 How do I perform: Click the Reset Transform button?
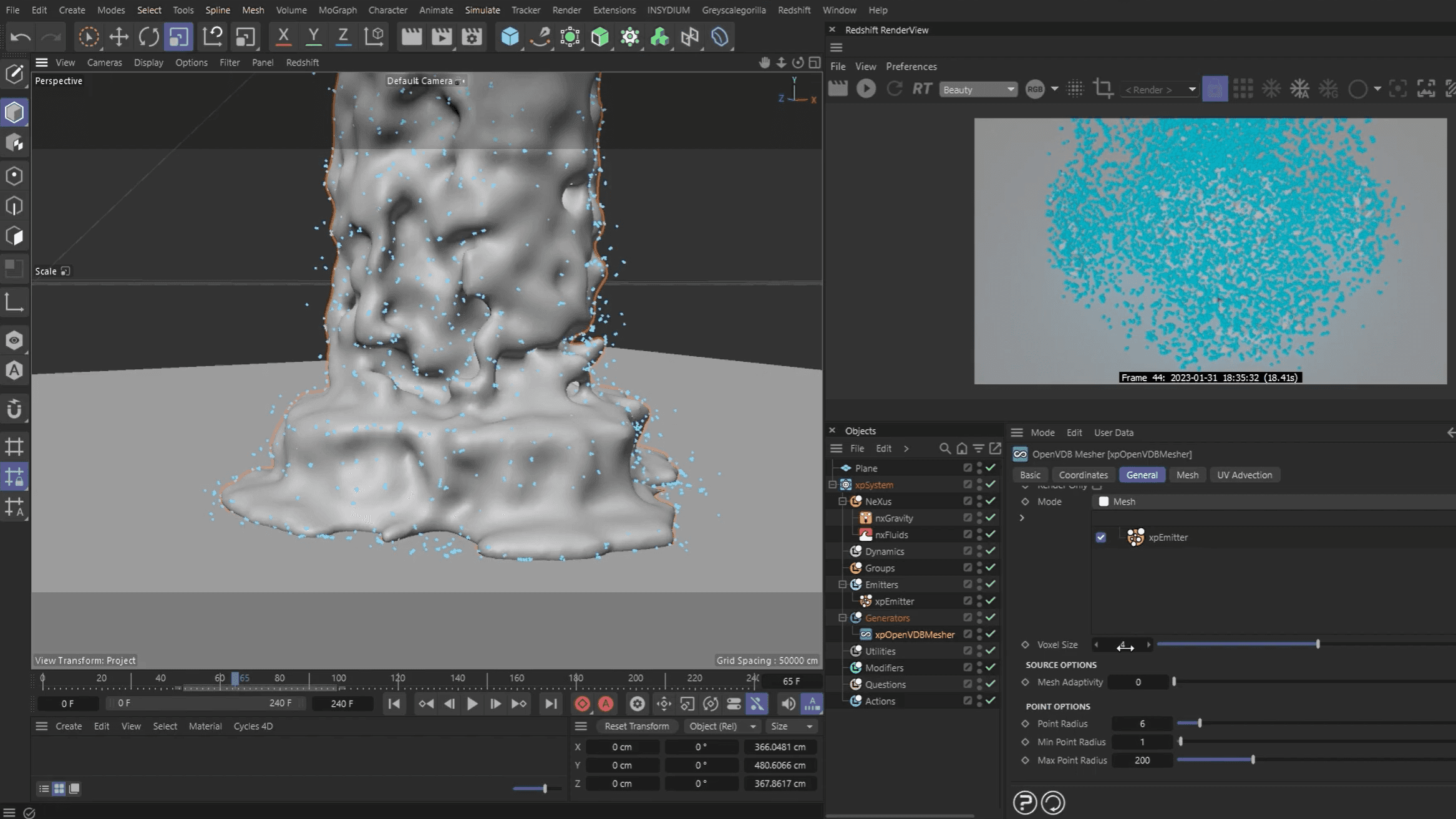[x=636, y=726]
